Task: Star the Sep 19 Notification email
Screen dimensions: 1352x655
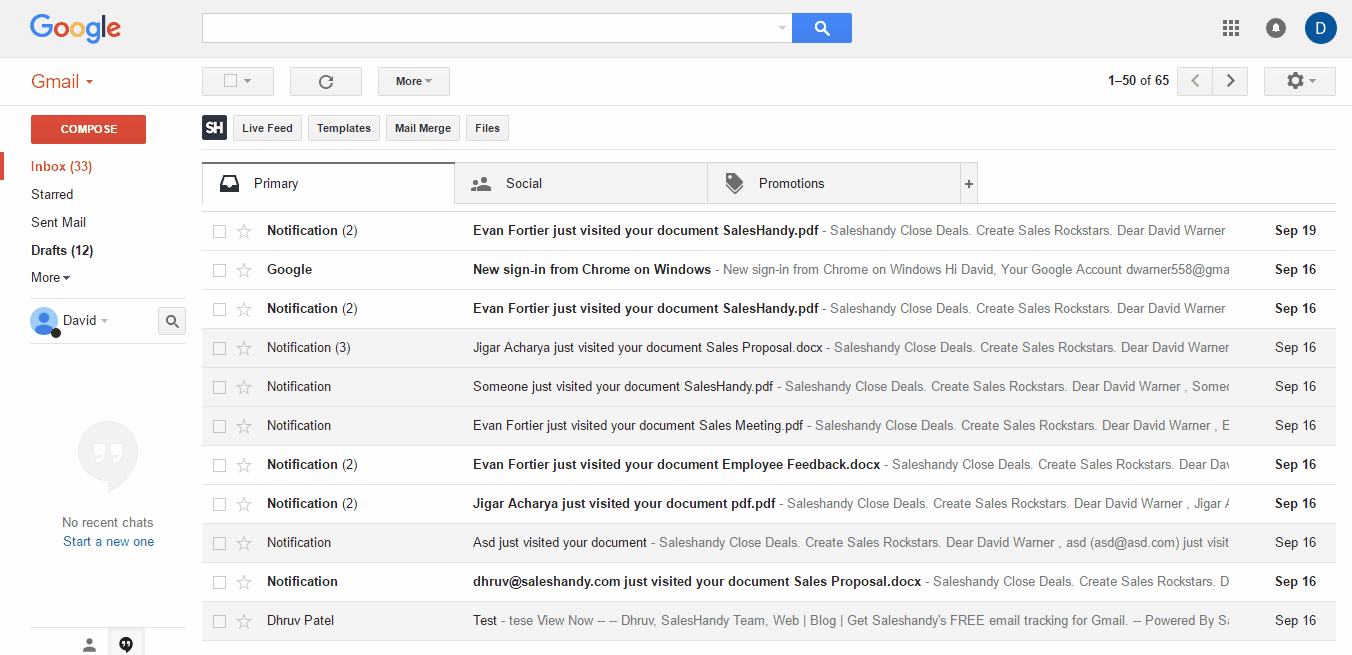Action: tap(244, 231)
